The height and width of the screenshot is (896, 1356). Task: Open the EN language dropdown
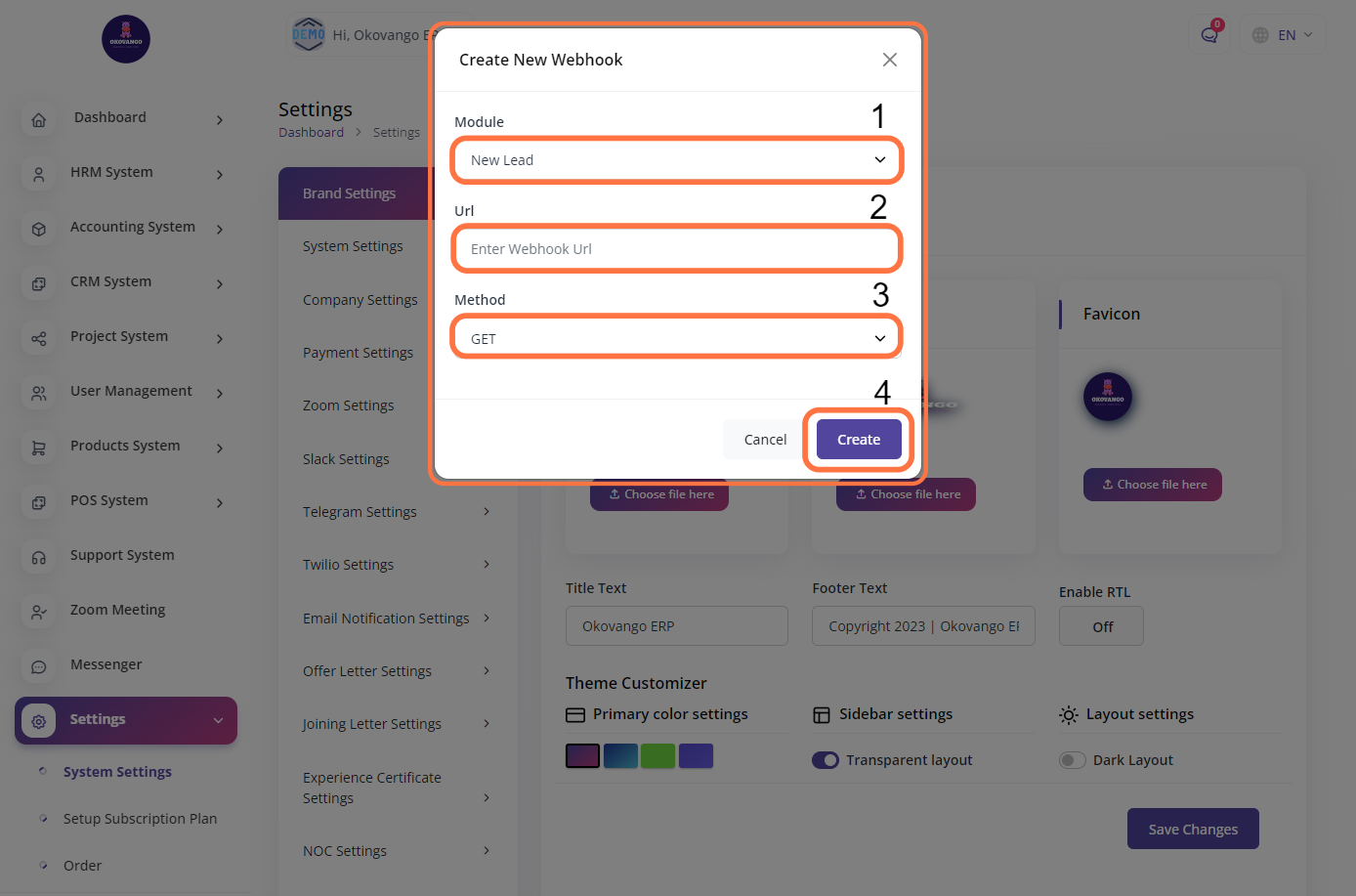click(x=1283, y=35)
